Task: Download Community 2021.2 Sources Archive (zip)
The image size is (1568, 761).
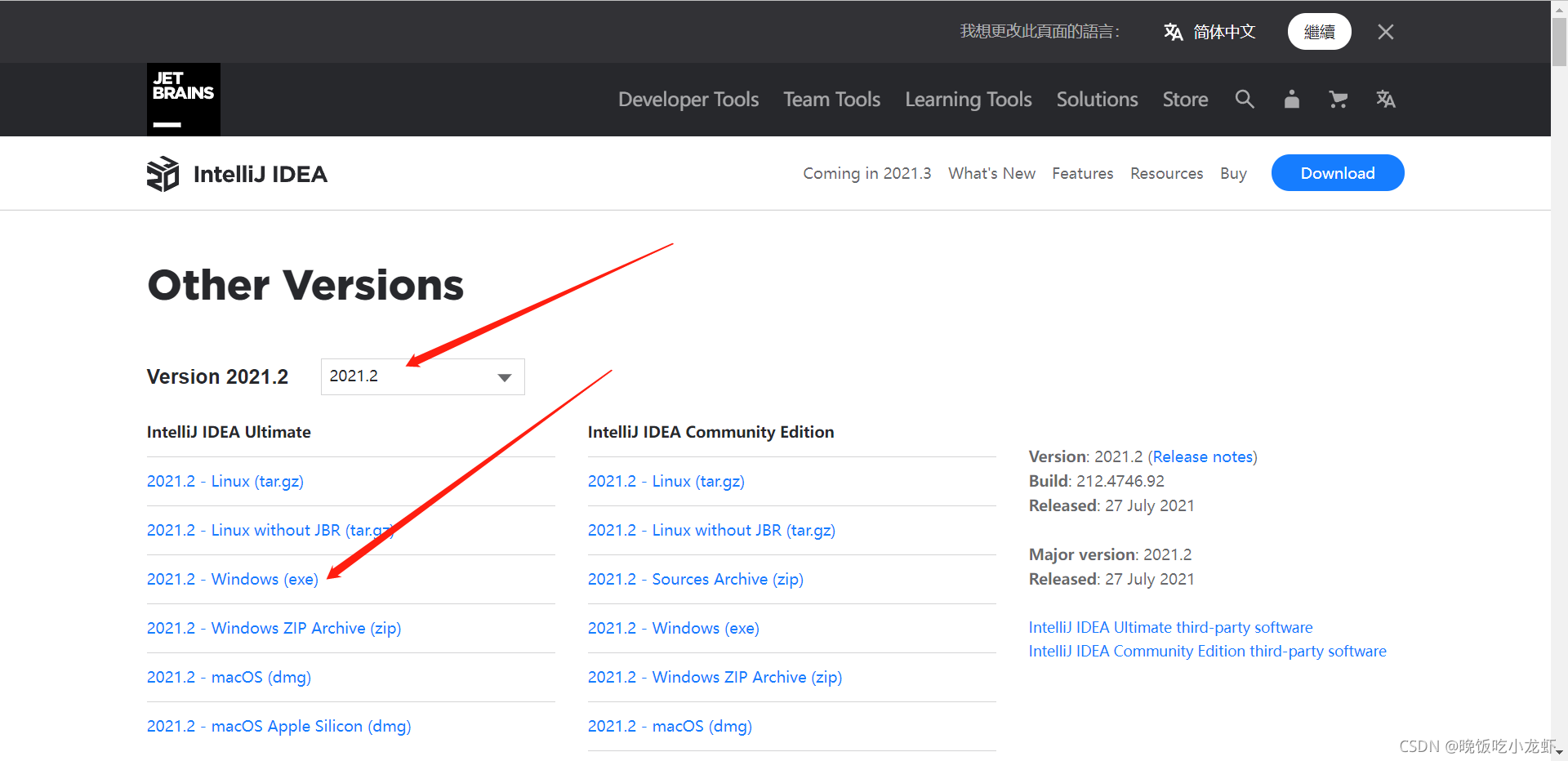Action: (695, 579)
